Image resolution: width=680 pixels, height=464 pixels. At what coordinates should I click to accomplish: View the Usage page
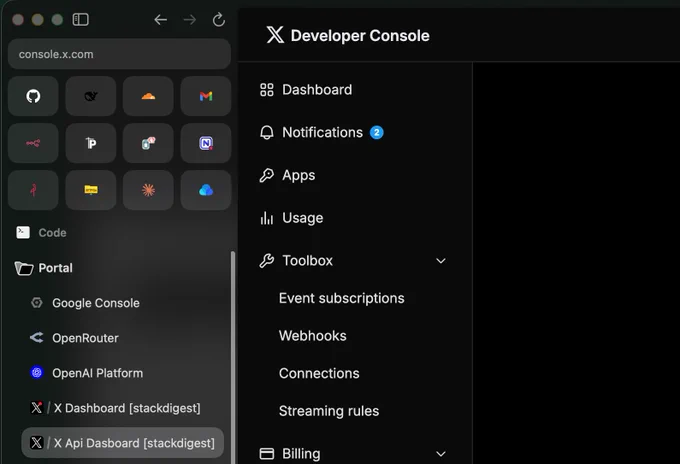(x=291, y=218)
